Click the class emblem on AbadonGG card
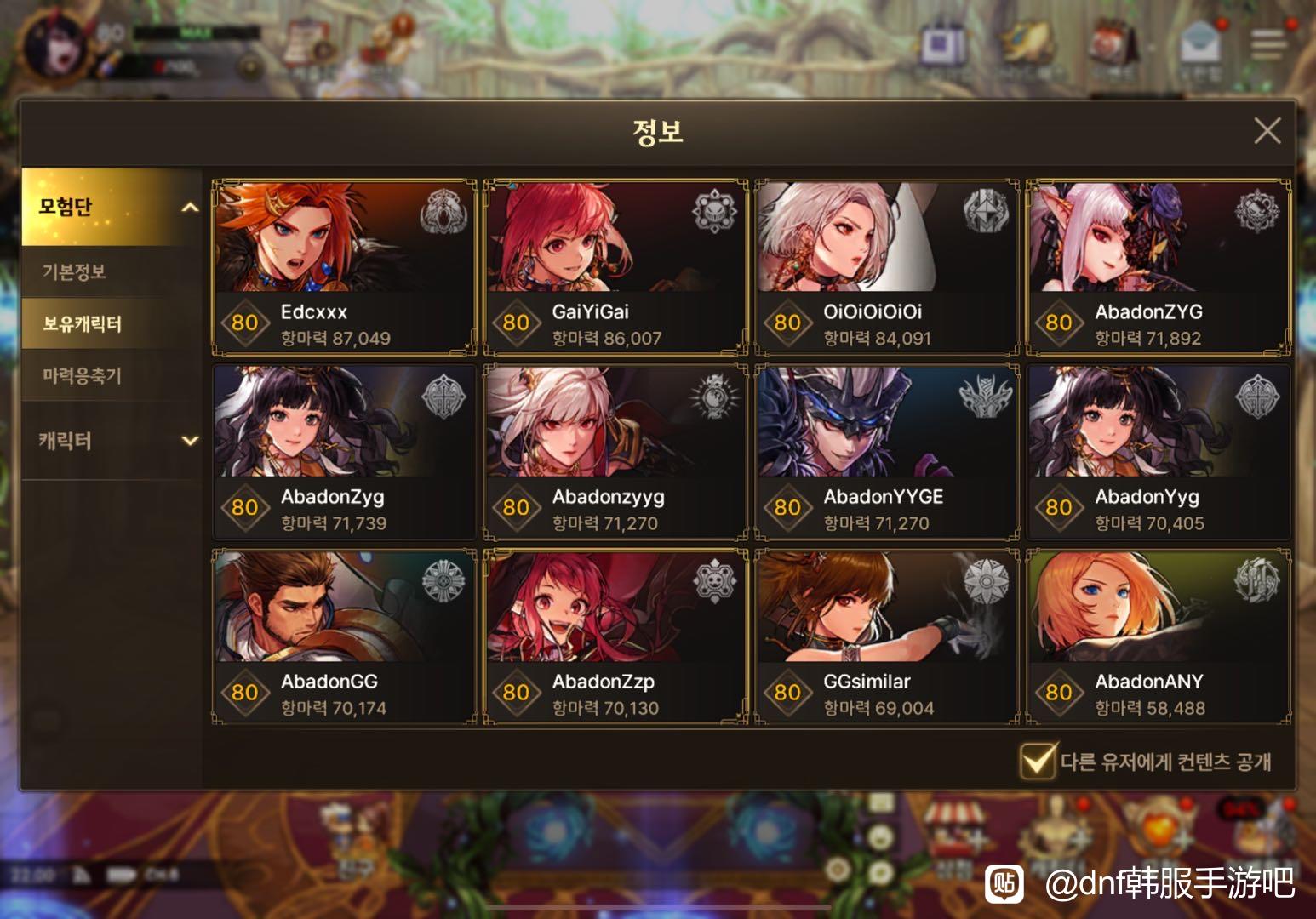 443,582
